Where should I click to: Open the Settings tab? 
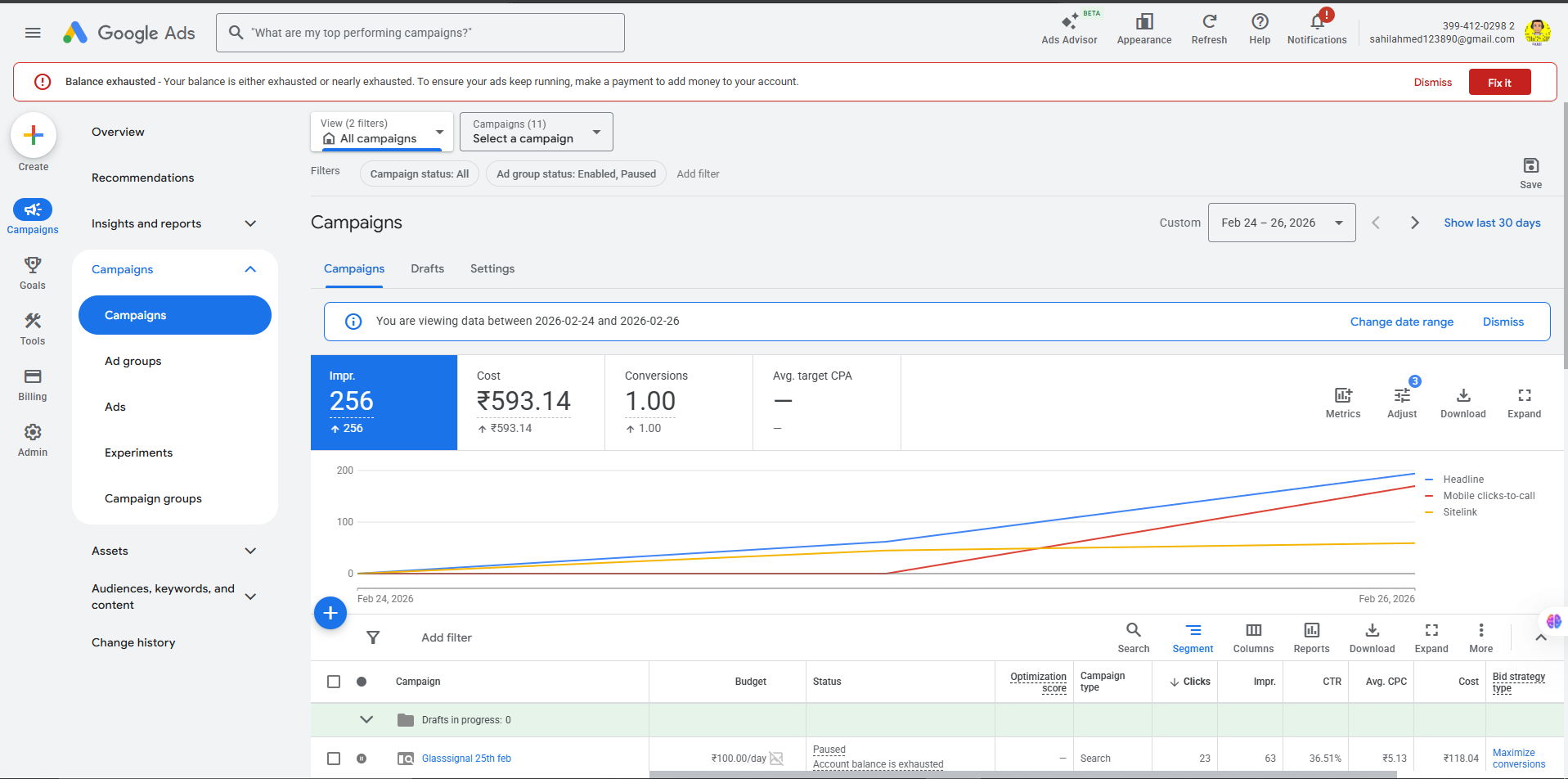[492, 268]
